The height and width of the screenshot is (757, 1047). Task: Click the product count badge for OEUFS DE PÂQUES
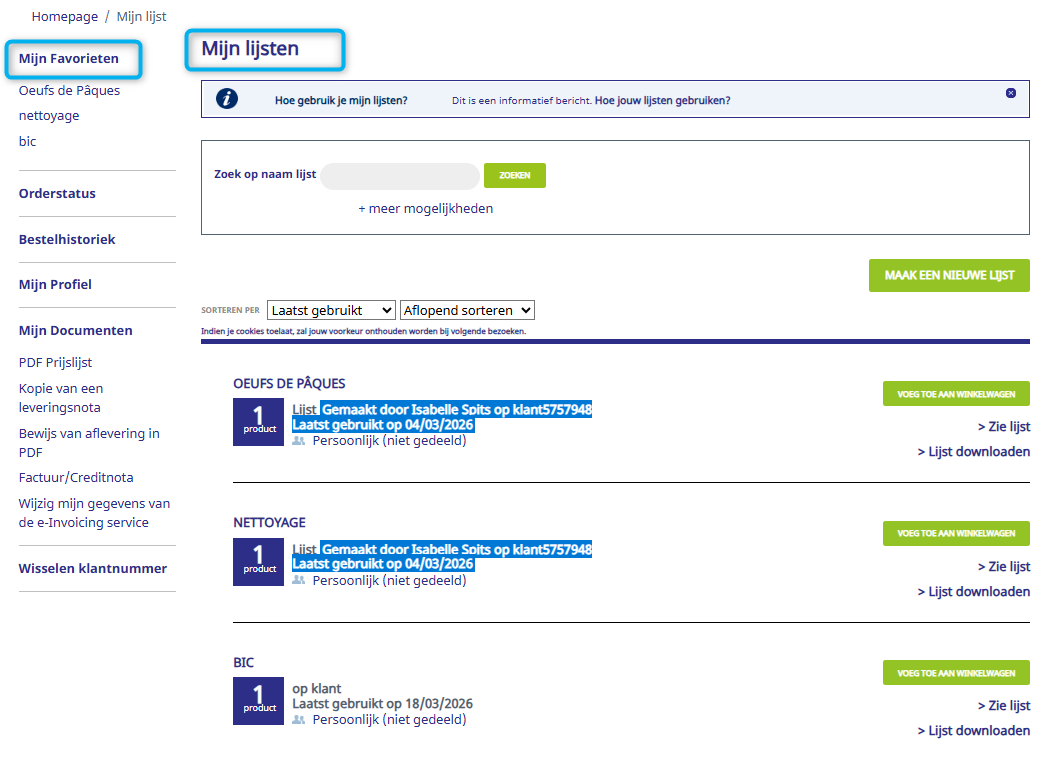[258, 422]
